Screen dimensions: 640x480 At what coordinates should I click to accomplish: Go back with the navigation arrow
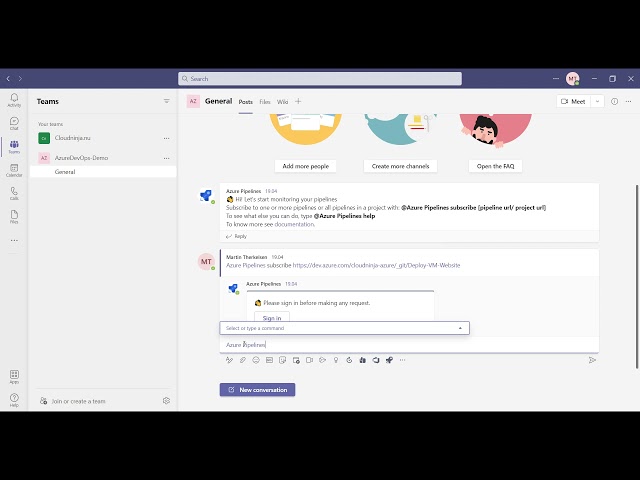pyautogui.click(x=8, y=78)
